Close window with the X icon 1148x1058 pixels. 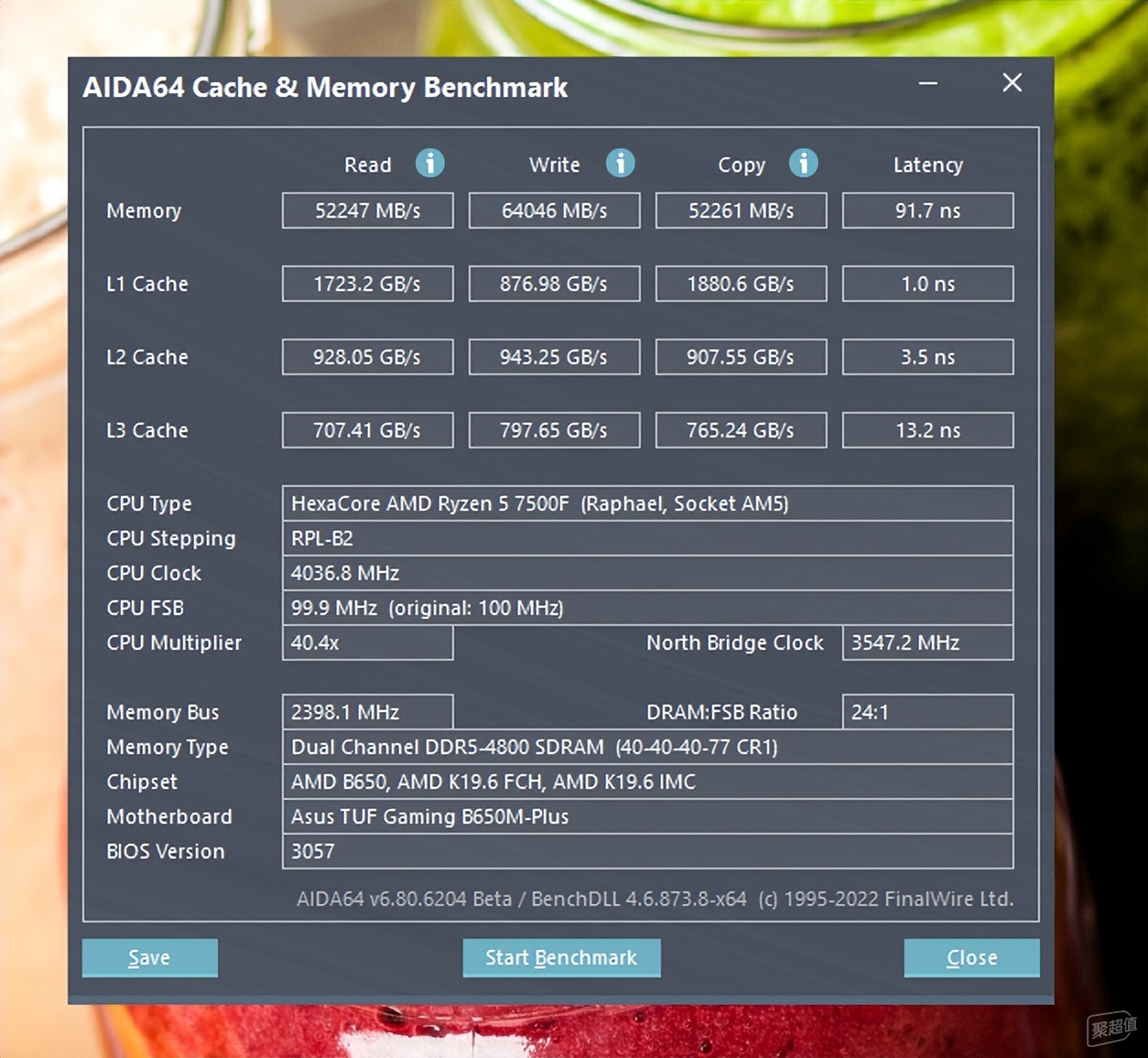click(1013, 83)
